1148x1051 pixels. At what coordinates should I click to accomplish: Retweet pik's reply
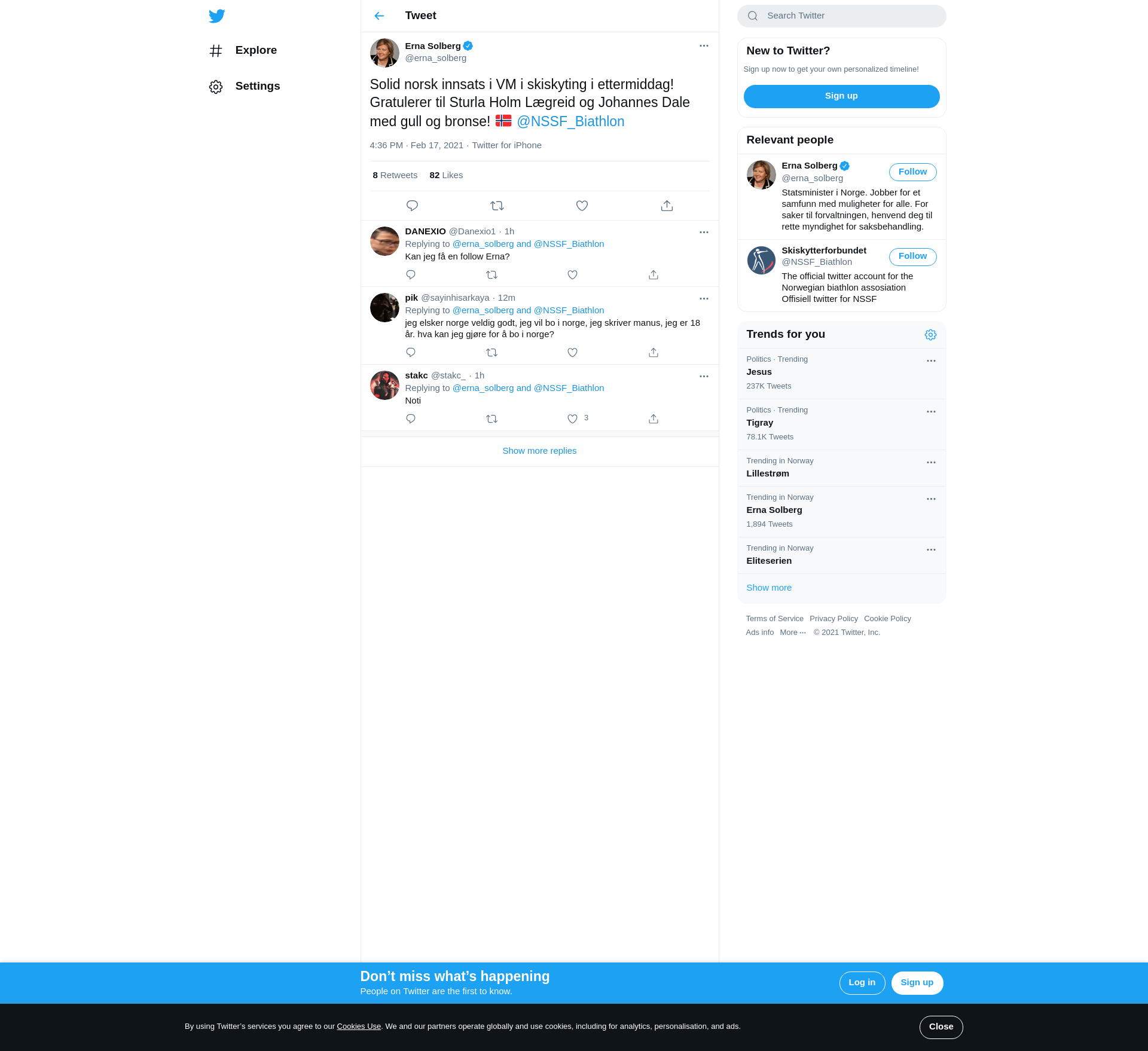pos(491,353)
